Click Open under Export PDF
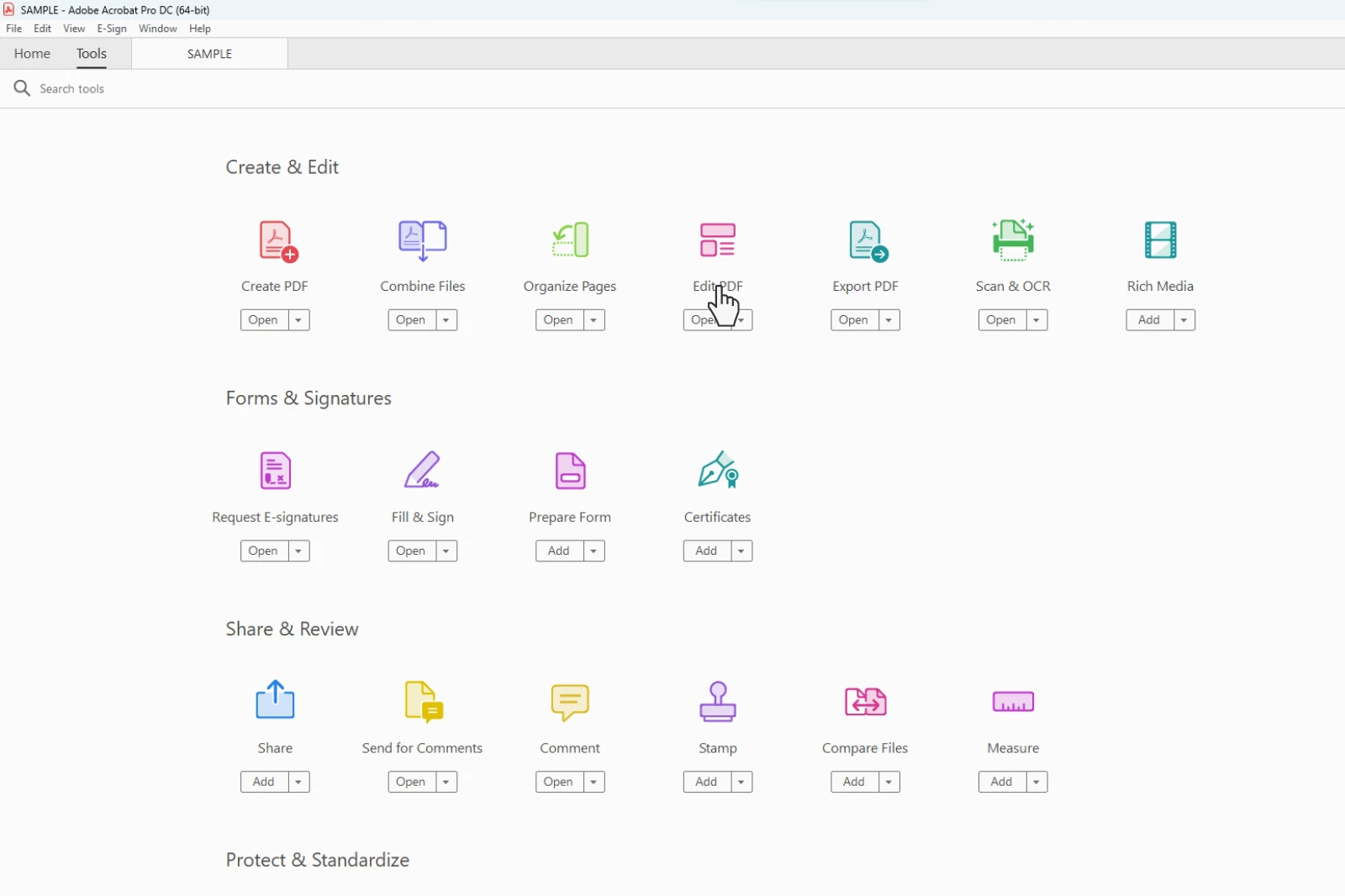 coord(854,320)
